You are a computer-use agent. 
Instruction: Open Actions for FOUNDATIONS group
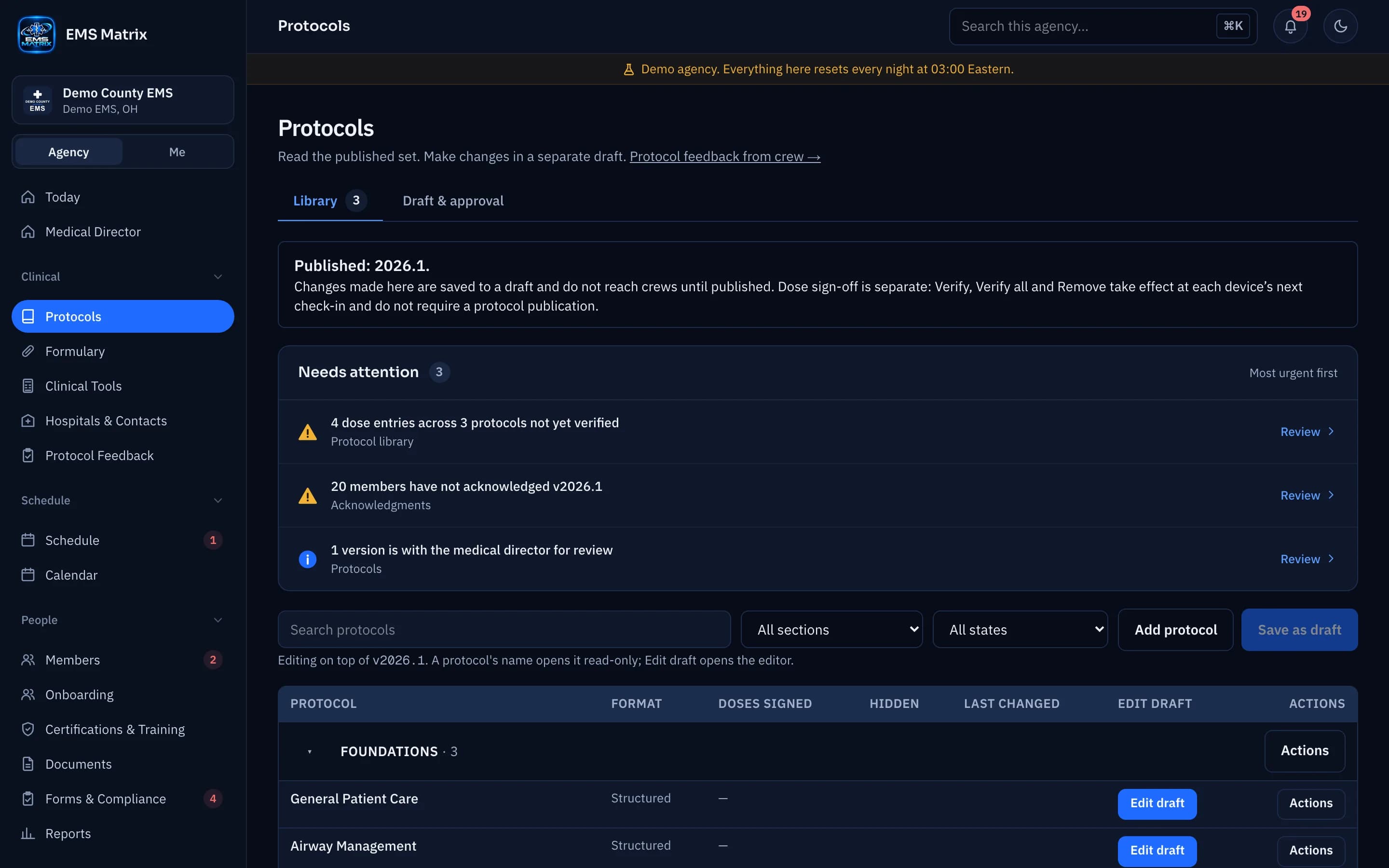pyautogui.click(x=1305, y=751)
